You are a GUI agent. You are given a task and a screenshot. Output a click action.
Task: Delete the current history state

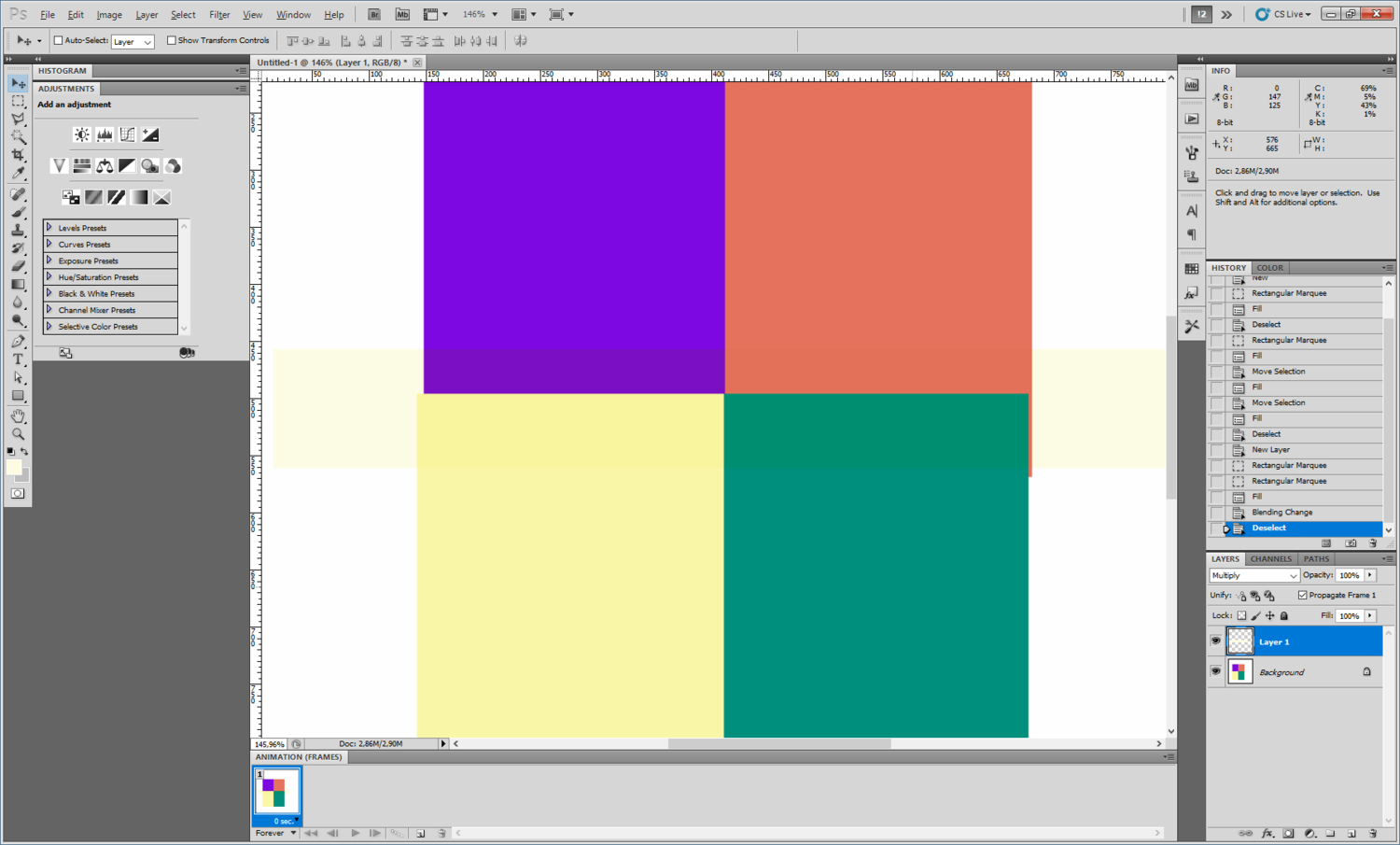tap(1373, 543)
